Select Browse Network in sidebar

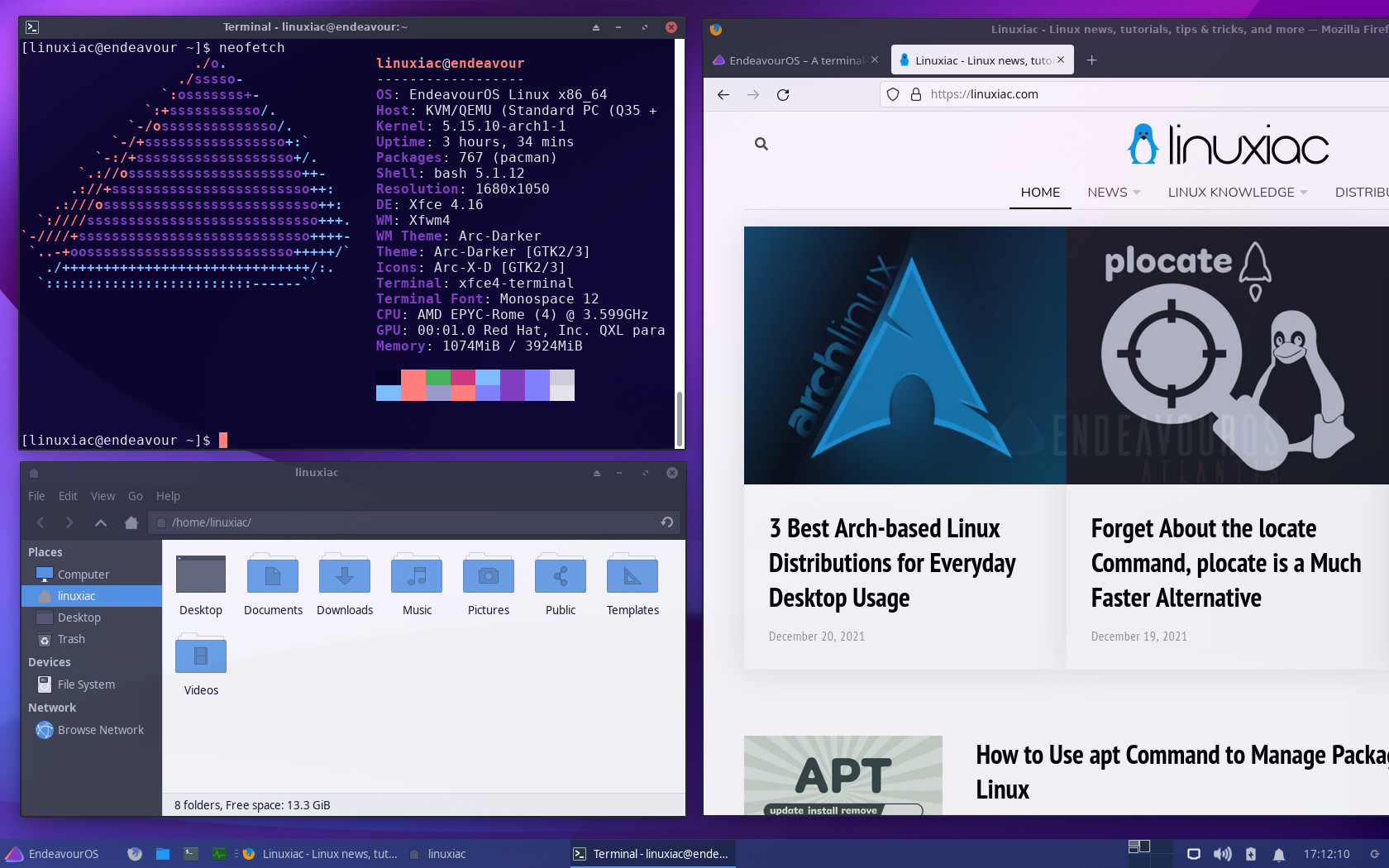100,730
